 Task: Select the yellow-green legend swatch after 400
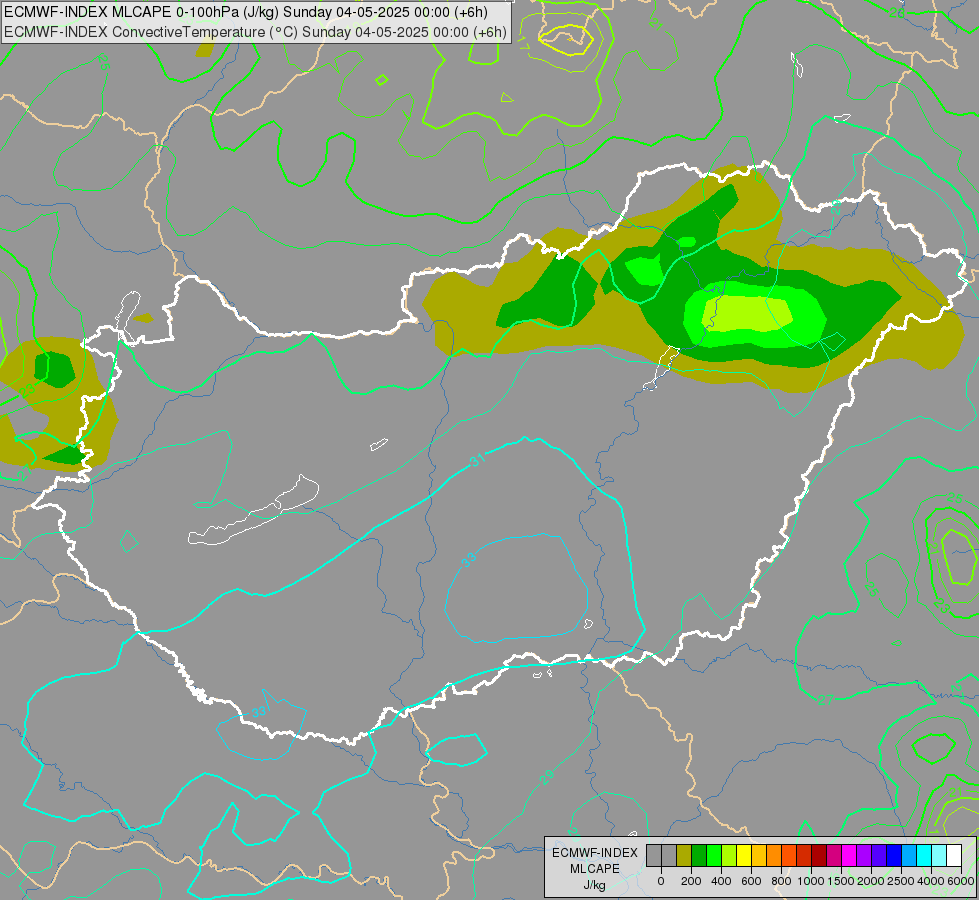tap(729, 855)
